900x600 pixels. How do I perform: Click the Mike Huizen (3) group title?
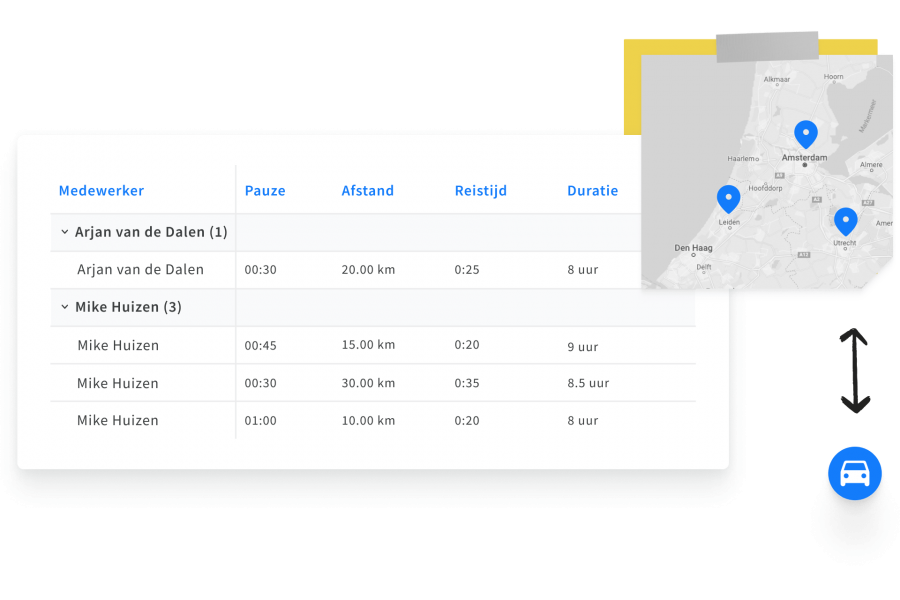(x=128, y=308)
